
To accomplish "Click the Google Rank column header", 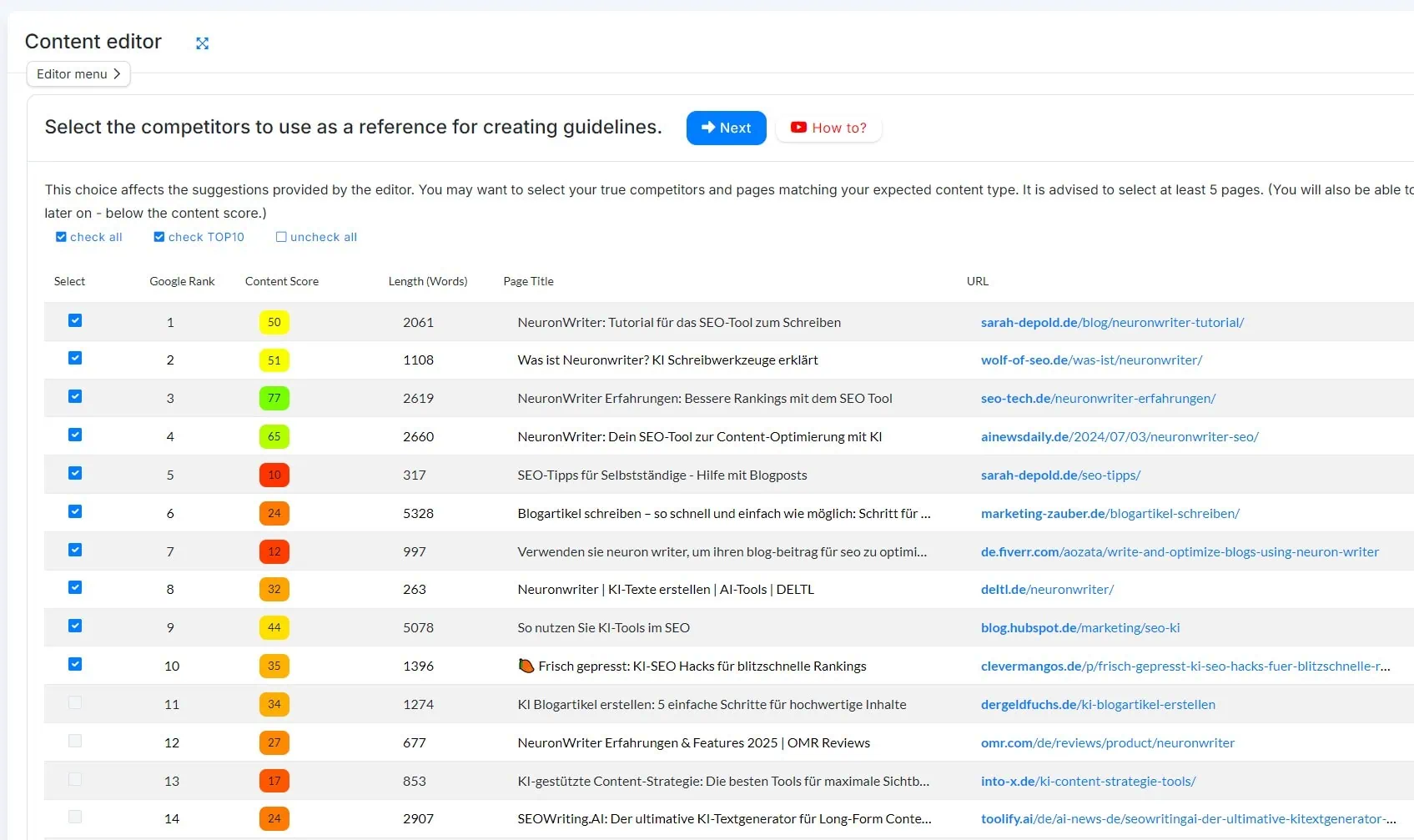I will [x=182, y=281].
